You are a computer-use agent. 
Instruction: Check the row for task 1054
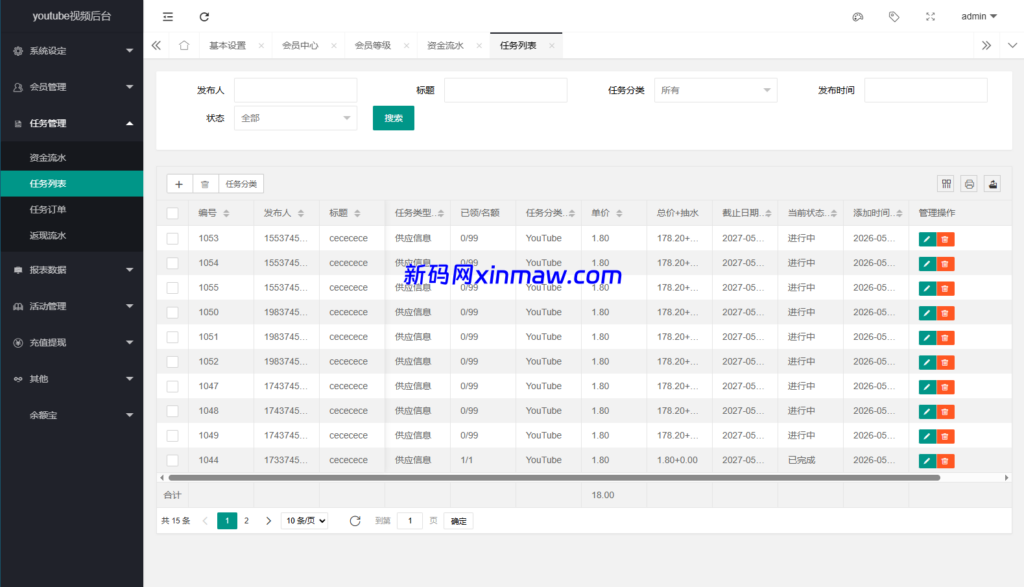coord(172,263)
